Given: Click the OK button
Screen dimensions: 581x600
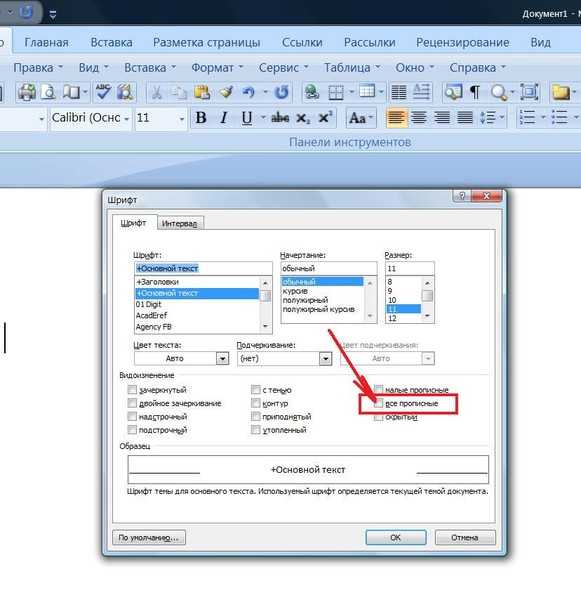Looking at the screenshot, I should tap(396, 537).
